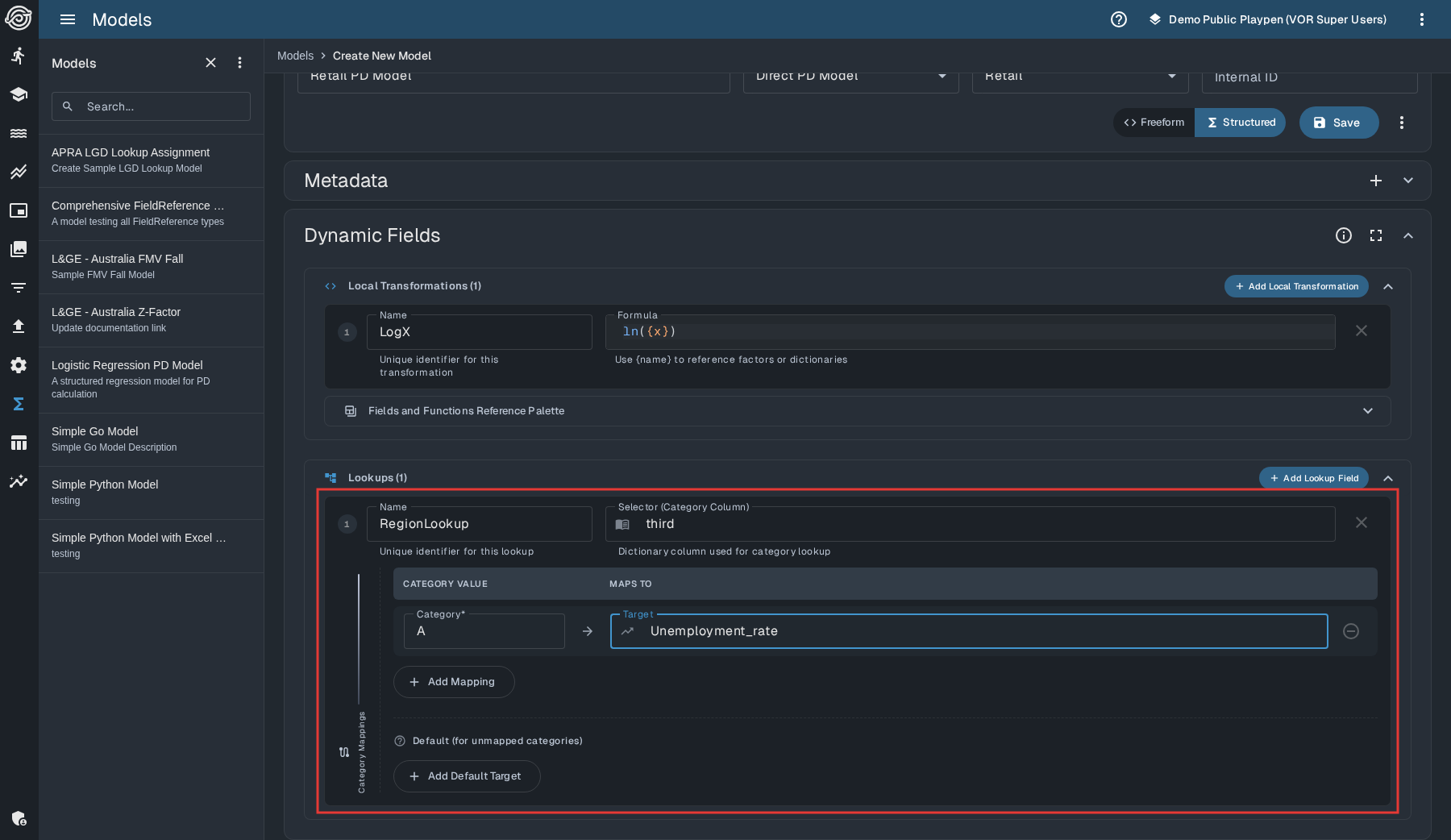The height and width of the screenshot is (840, 1451).
Task: Expand the Metadata section
Action: tap(1408, 181)
